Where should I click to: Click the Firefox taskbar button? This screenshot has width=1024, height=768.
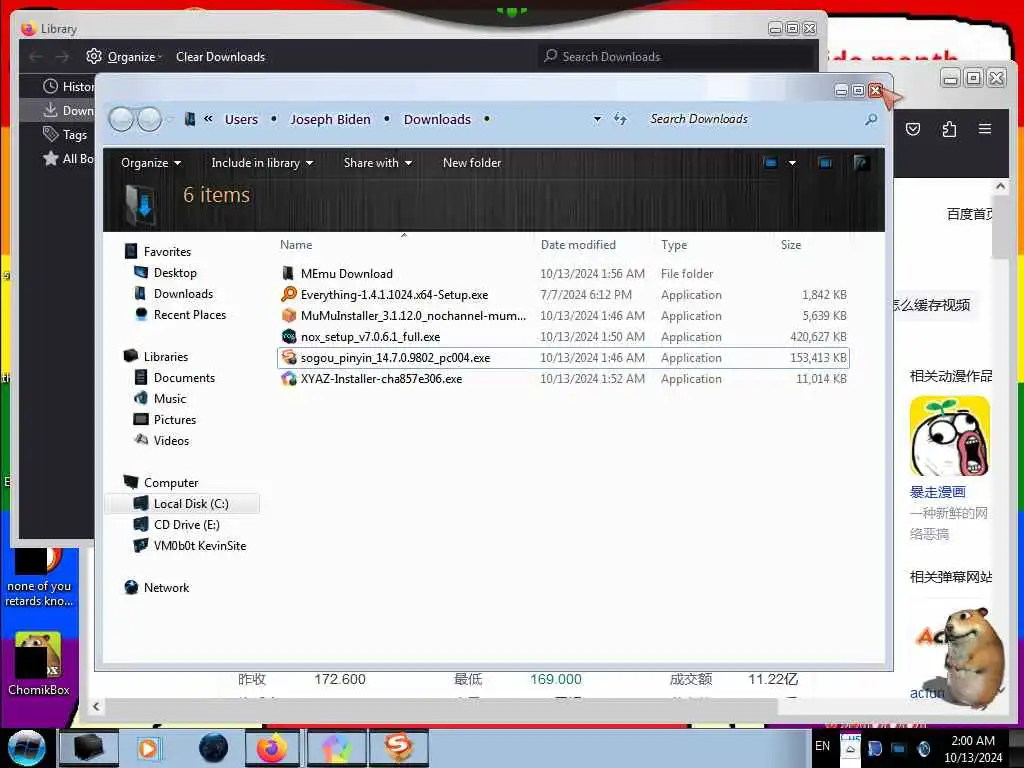[x=272, y=748]
